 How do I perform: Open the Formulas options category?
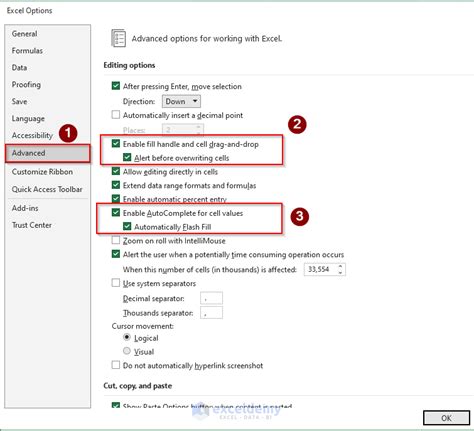[x=27, y=51]
